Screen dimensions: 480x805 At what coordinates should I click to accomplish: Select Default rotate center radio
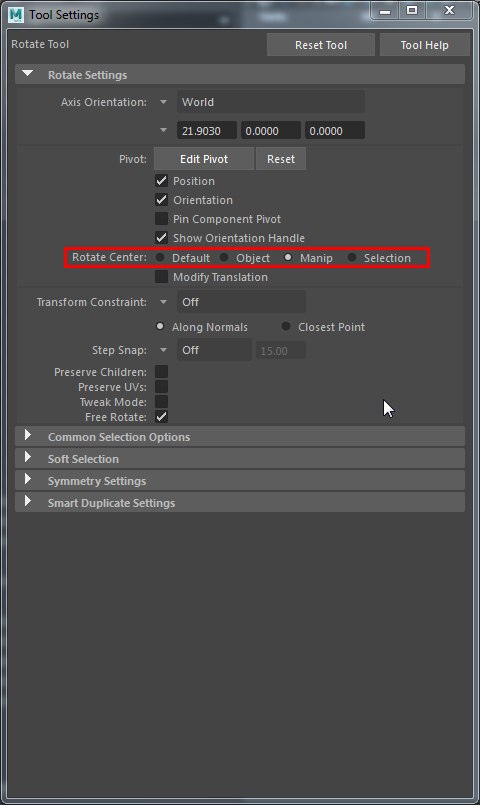[160, 257]
